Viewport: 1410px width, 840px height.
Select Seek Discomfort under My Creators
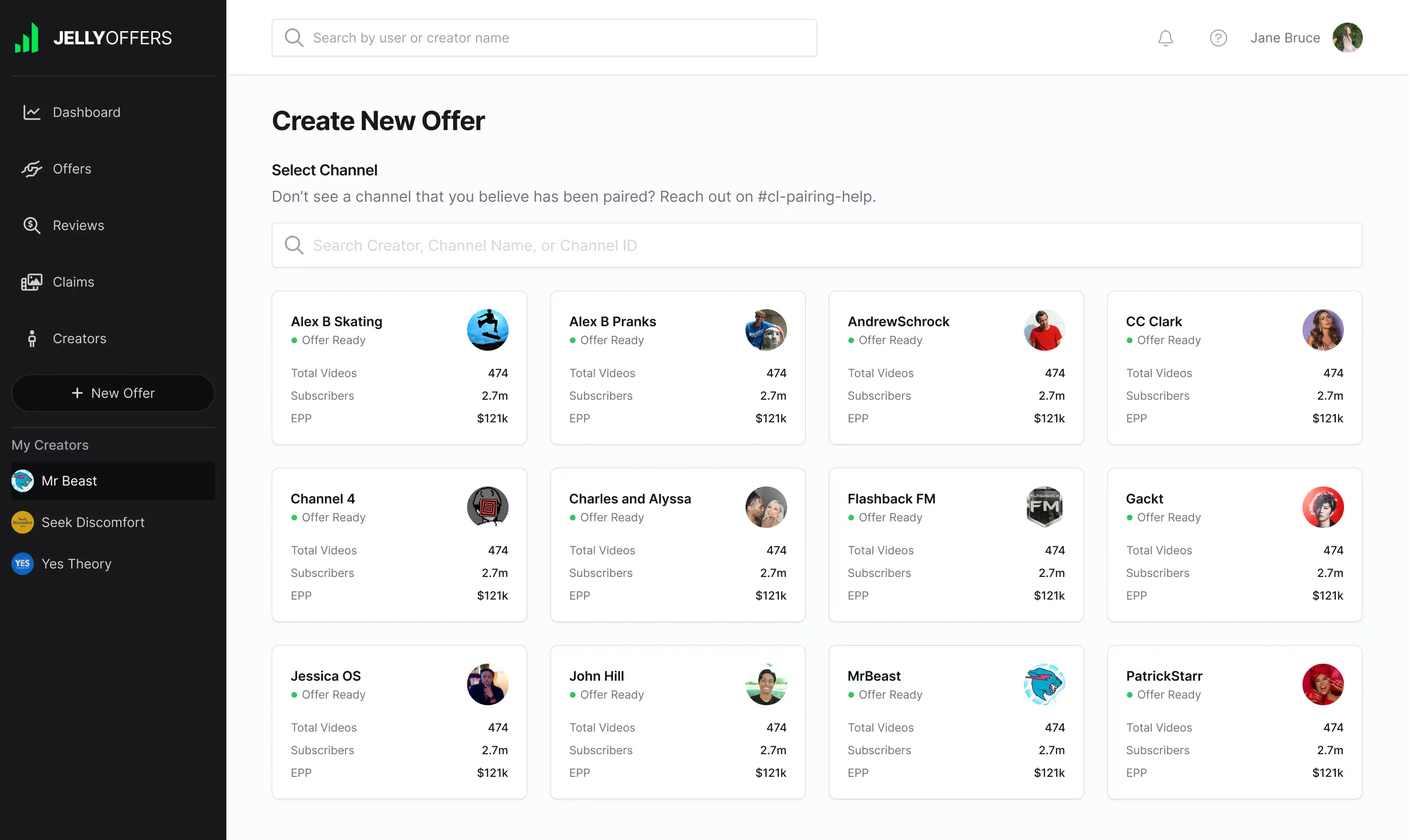coord(113,522)
